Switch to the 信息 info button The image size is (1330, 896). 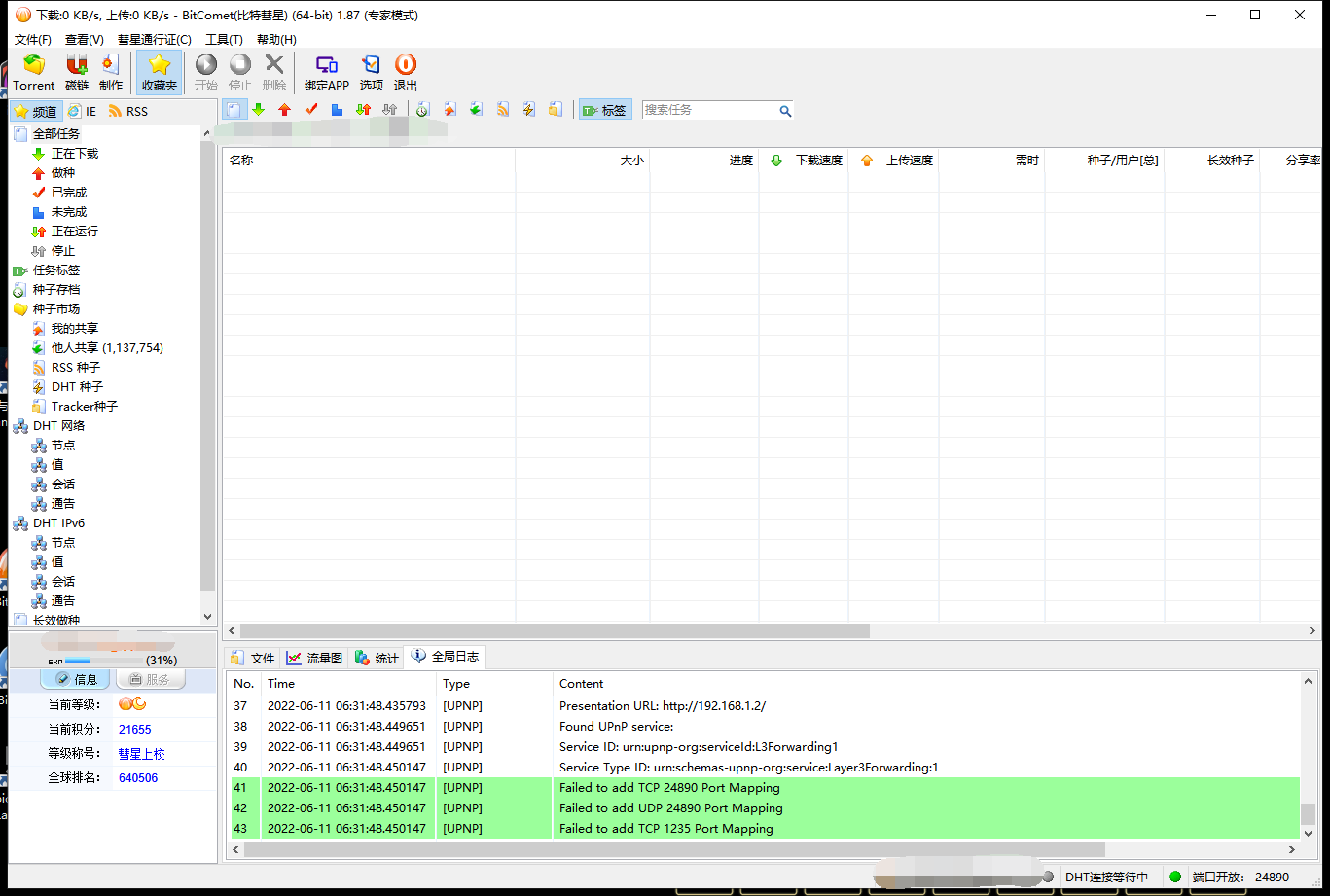click(x=76, y=679)
